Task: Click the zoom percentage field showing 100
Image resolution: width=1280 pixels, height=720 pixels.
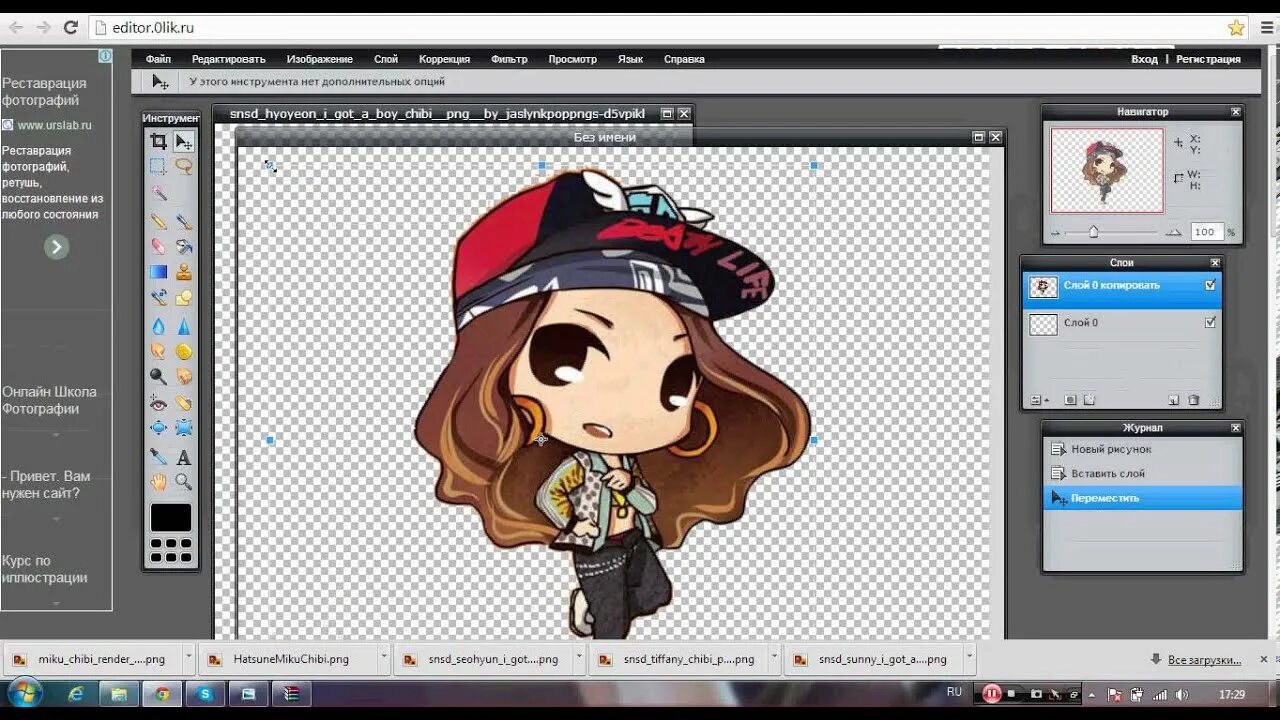Action: 1206,232
